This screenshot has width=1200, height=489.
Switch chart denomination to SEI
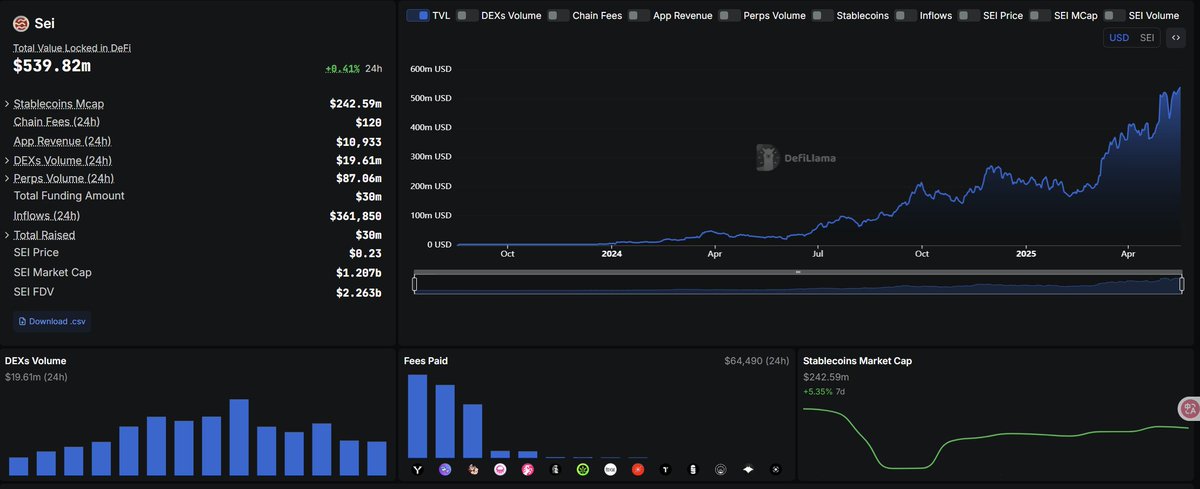(1147, 38)
